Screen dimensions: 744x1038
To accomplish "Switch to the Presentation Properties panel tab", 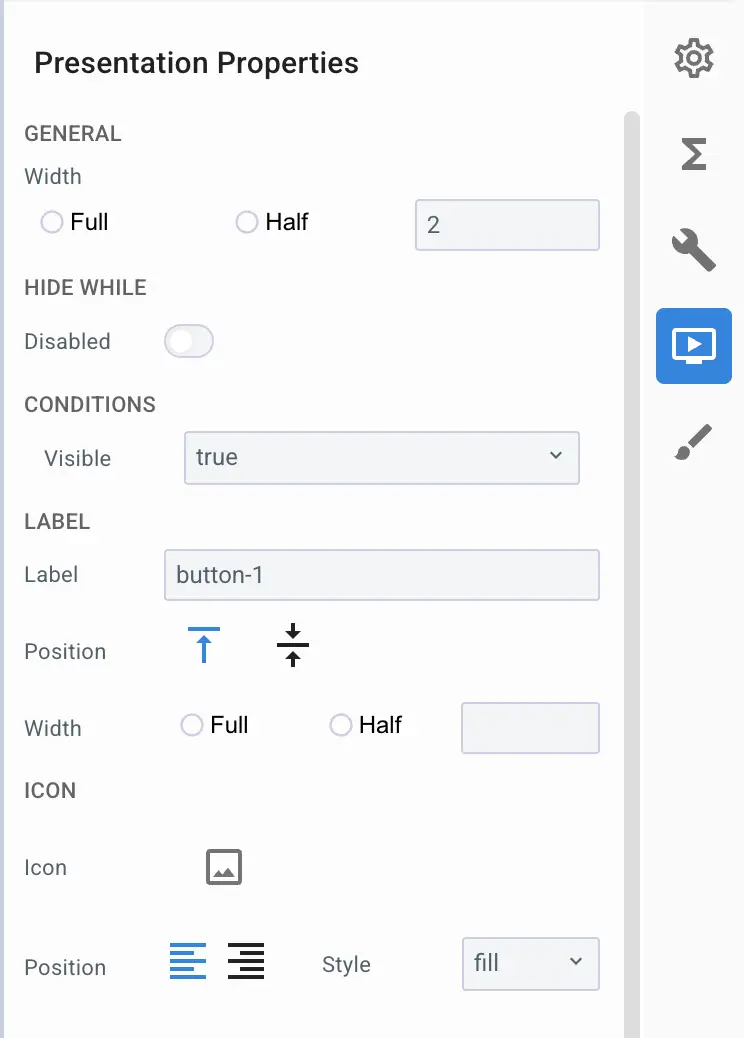I will click(694, 346).
